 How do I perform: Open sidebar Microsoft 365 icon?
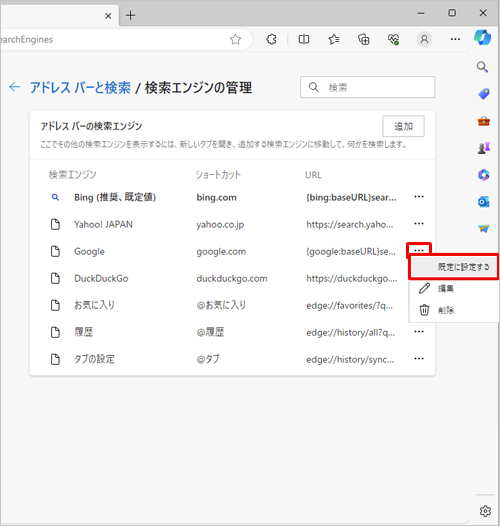pos(484,175)
